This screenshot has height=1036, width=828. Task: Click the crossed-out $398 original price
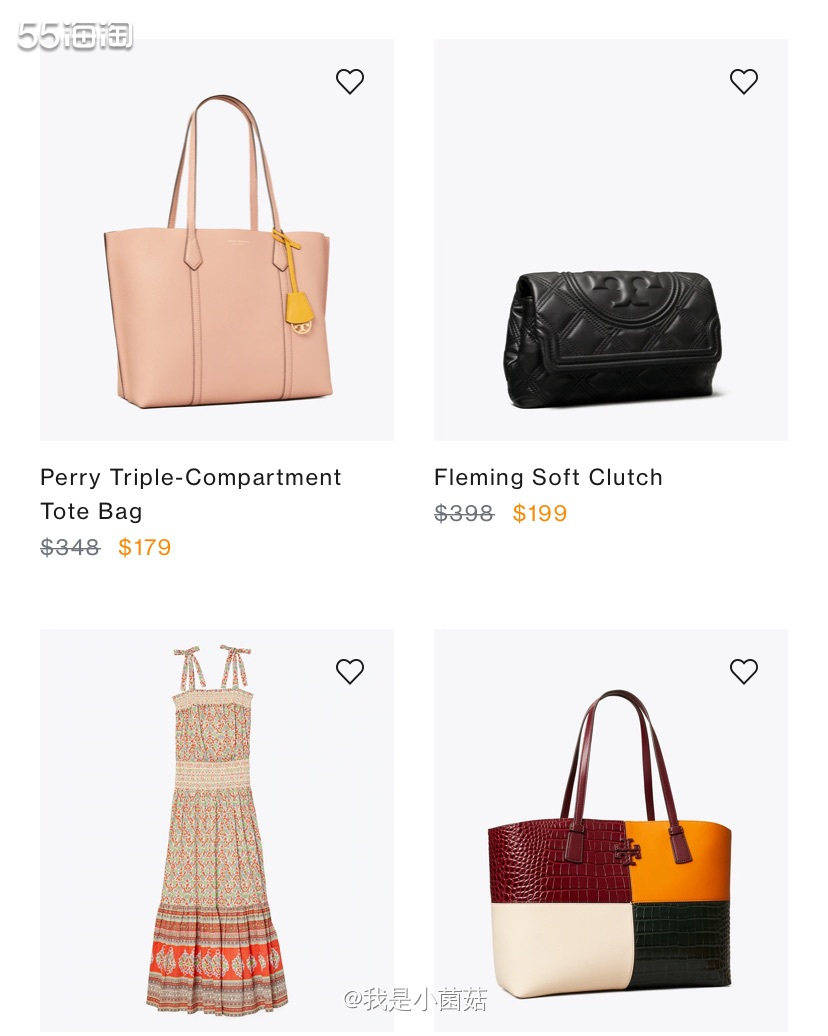pos(464,514)
